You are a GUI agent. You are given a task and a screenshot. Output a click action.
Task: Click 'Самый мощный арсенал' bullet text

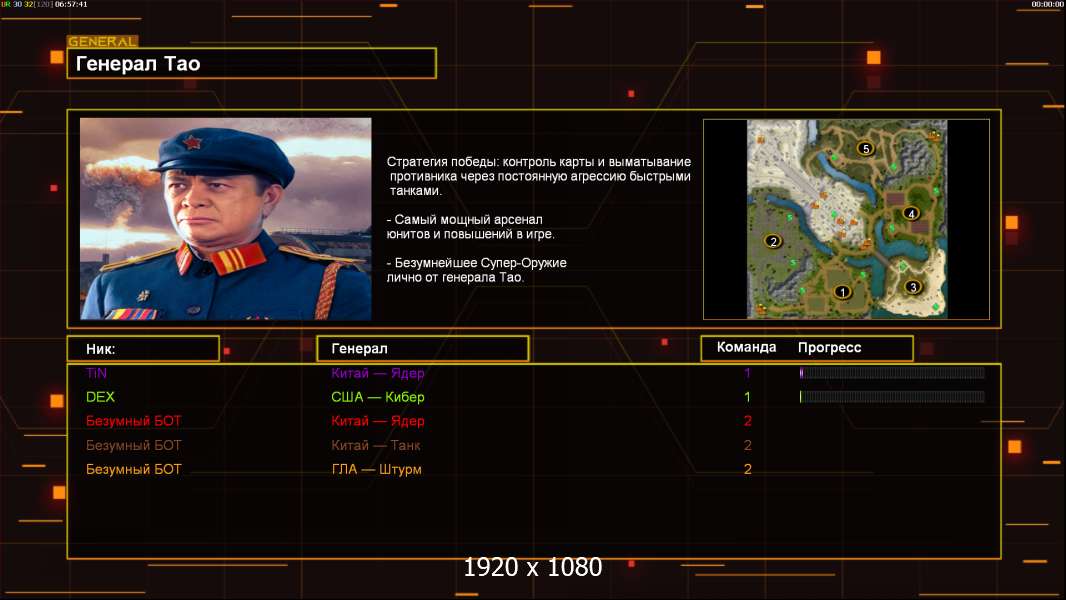(470, 227)
